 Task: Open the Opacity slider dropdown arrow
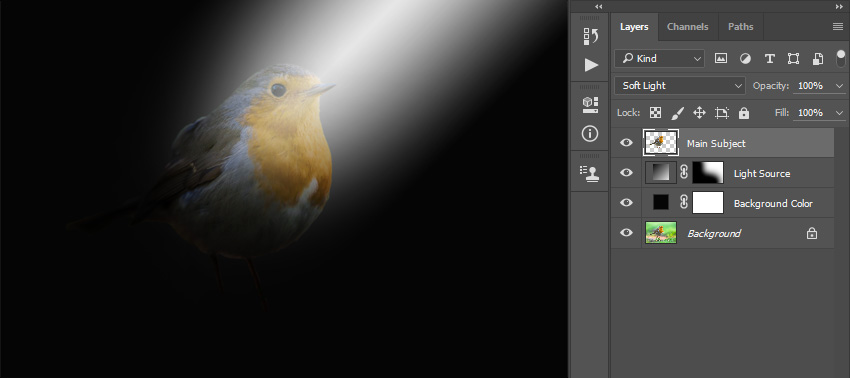pos(840,86)
